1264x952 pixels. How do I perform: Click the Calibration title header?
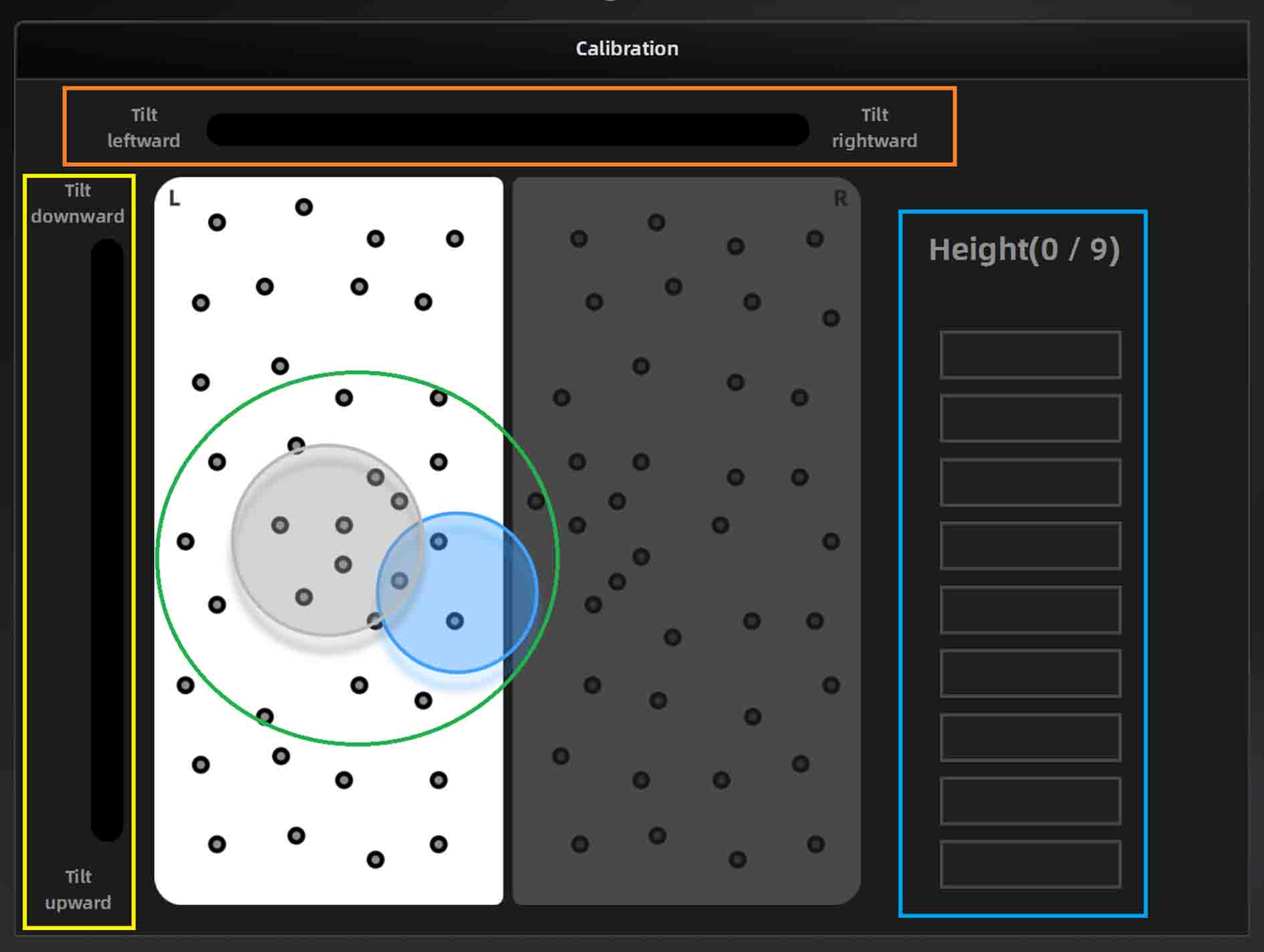click(x=626, y=49)
